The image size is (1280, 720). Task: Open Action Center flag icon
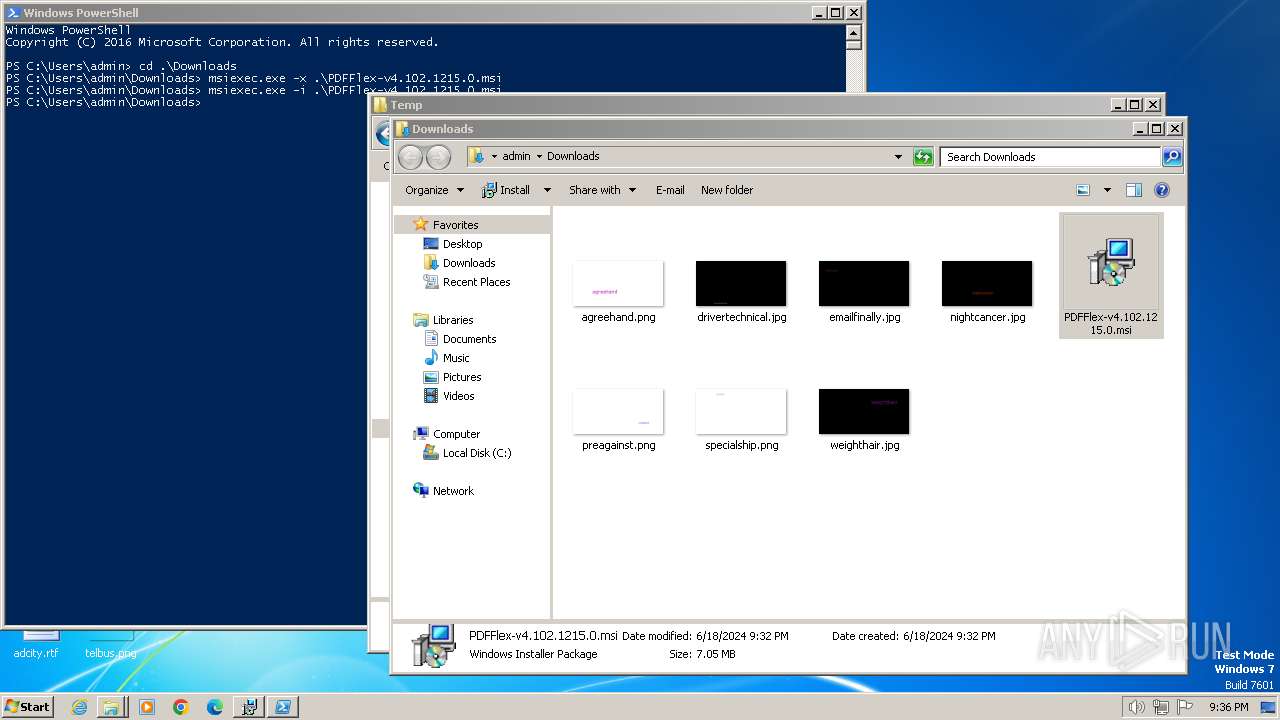click(1185, 707)
